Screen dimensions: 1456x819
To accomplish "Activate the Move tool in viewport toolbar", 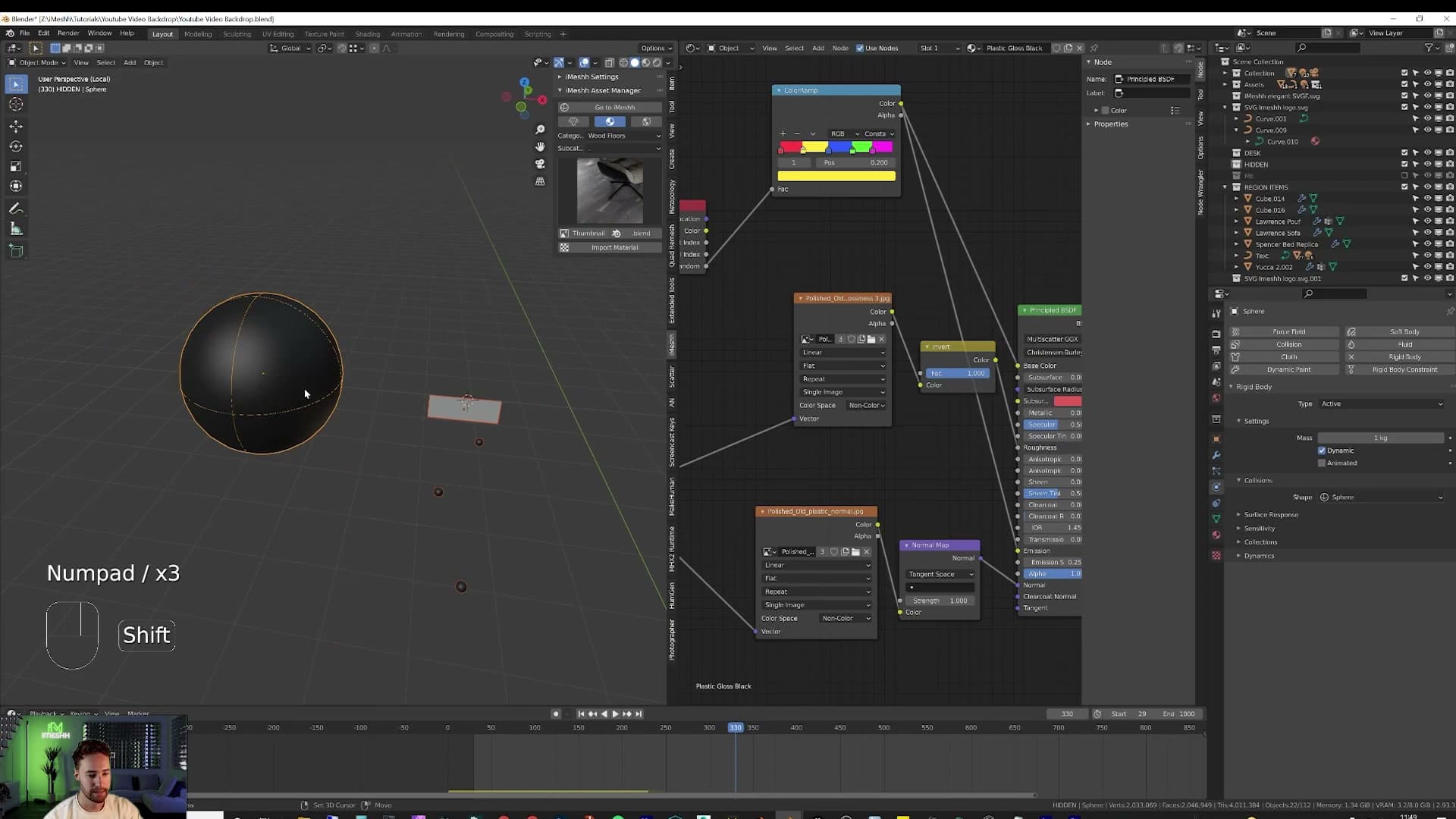I will click(x=16, y=126).
